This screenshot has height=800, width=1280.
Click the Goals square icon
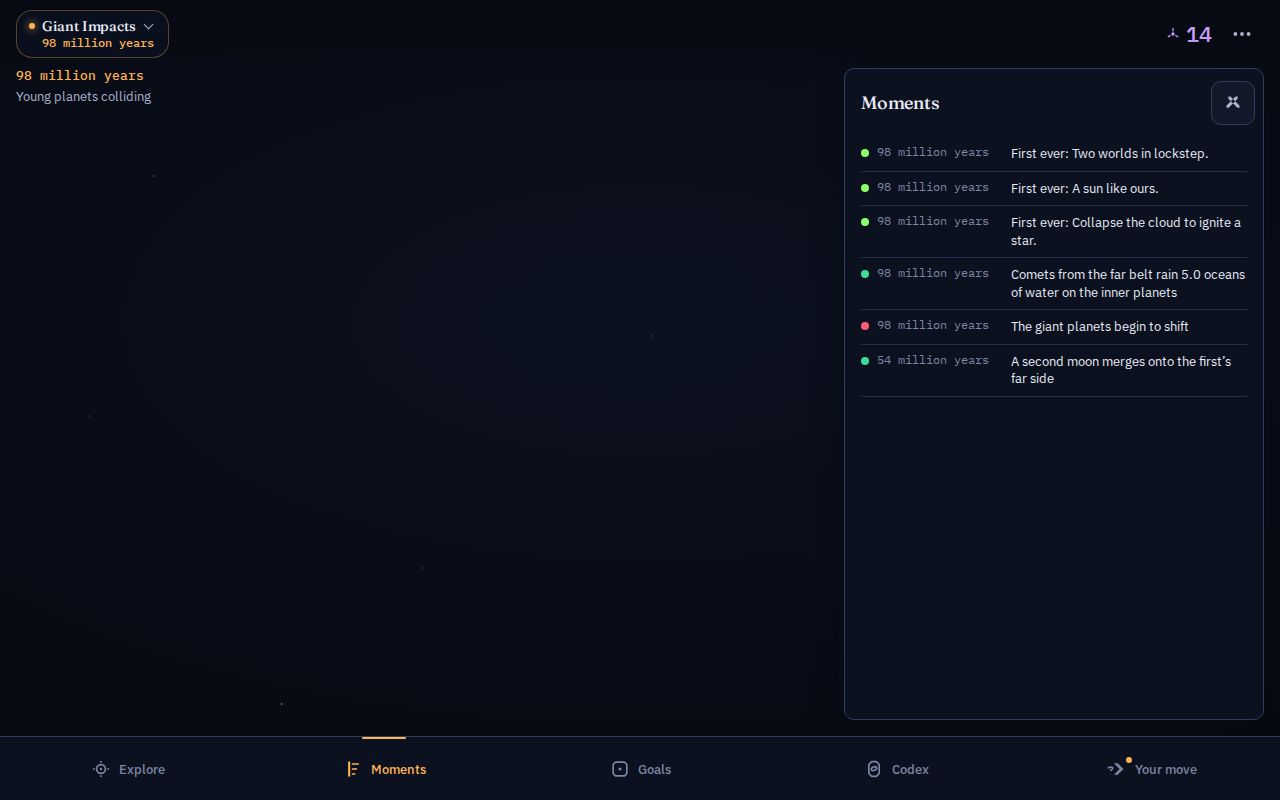(620, 769)
